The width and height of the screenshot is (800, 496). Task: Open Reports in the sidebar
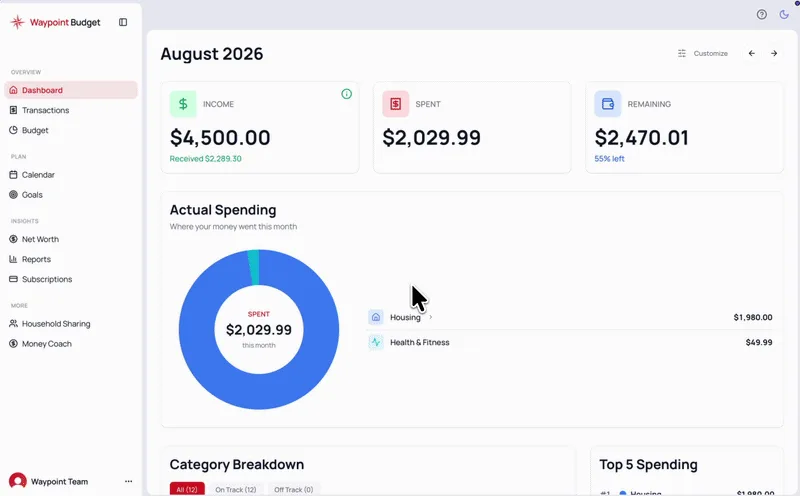[71, 259]
